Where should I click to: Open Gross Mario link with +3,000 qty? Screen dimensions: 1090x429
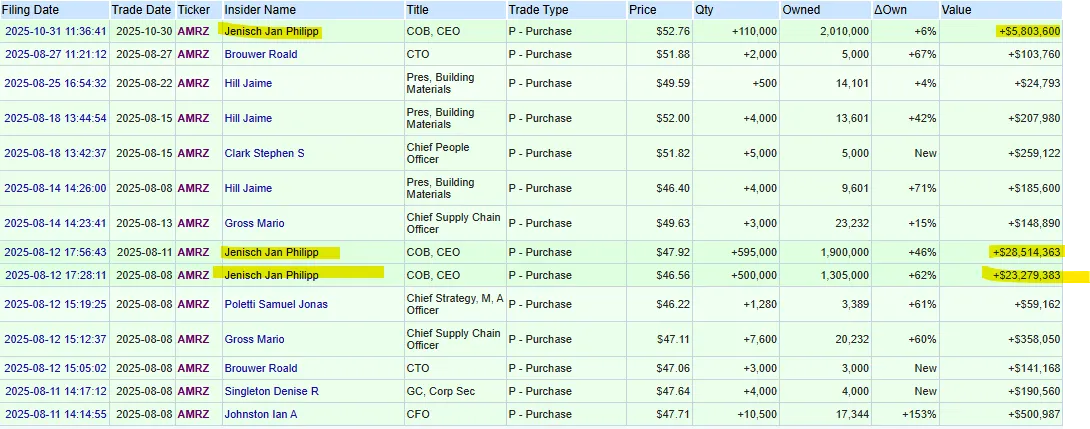coord(254,223)
